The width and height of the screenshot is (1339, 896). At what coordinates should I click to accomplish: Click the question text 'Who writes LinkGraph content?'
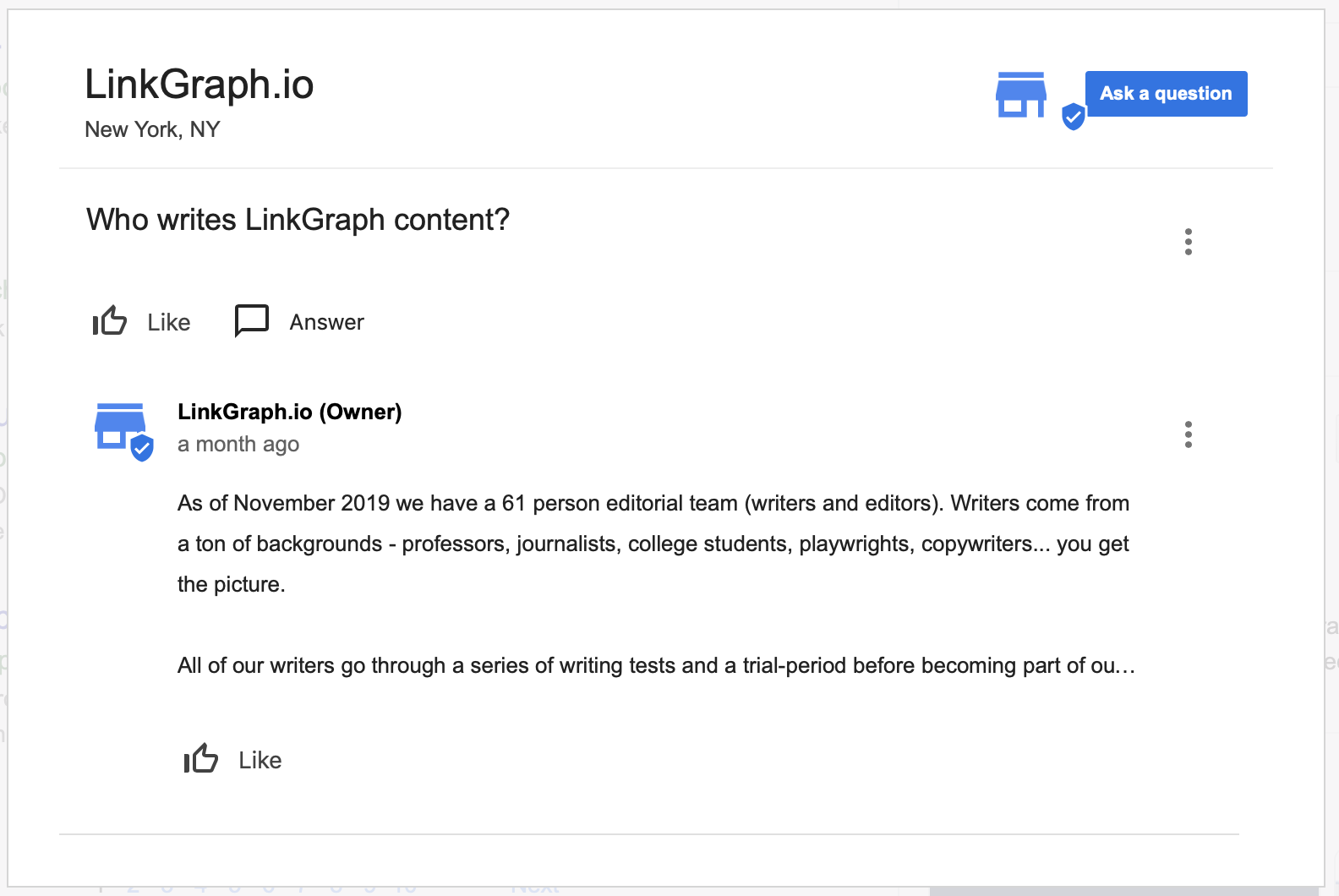coord(298,220)
